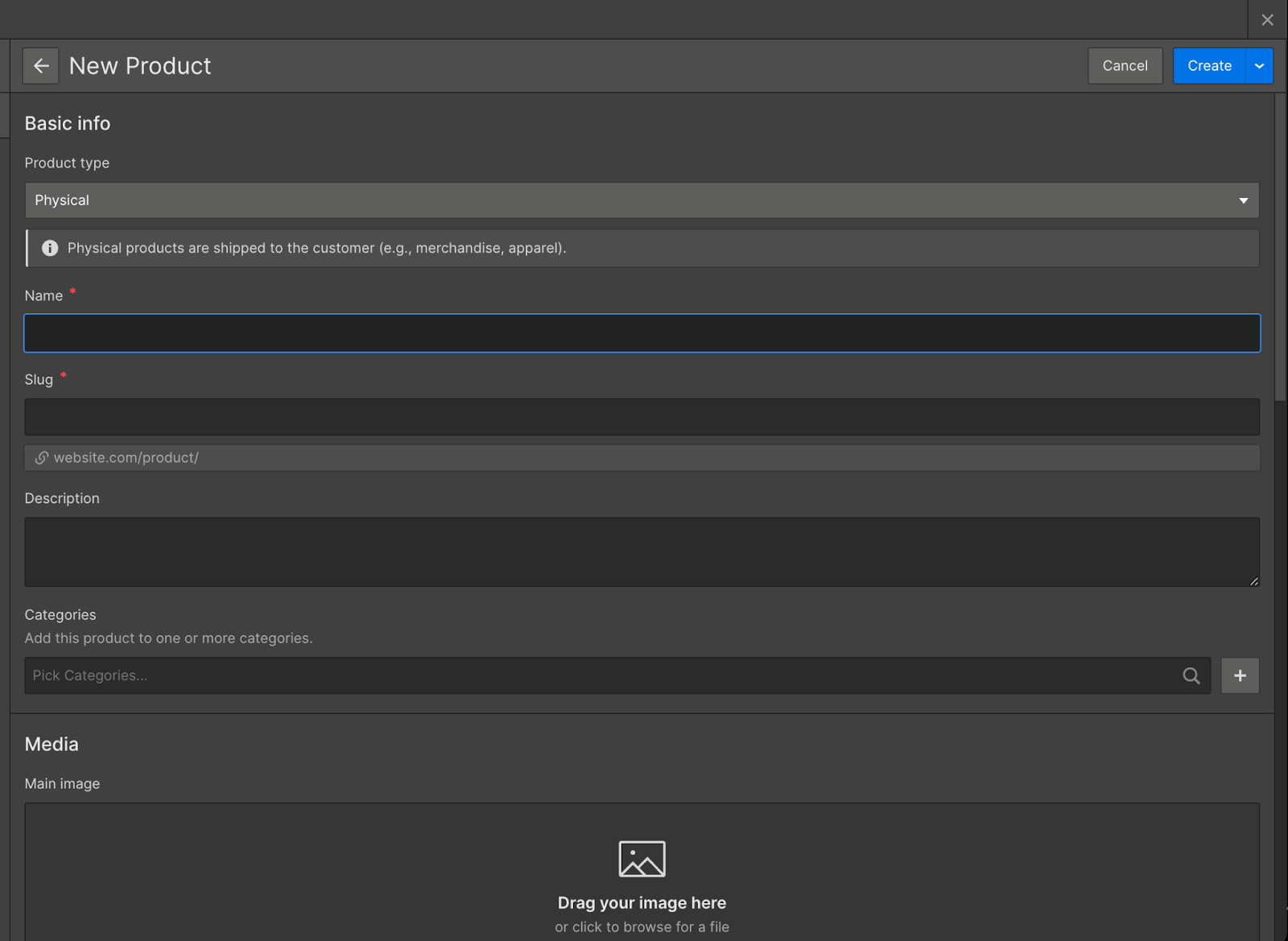Collapse the Physical product type selector

pos(1242,200)
